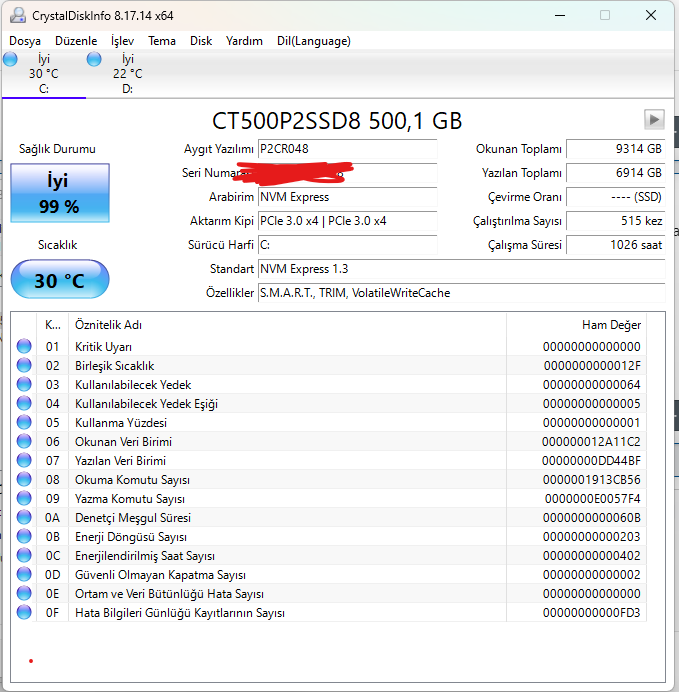Open the Dil(Language) menu
Image resolution: width=679 pixels, height=692 pixels.
(x=314, y=41)
